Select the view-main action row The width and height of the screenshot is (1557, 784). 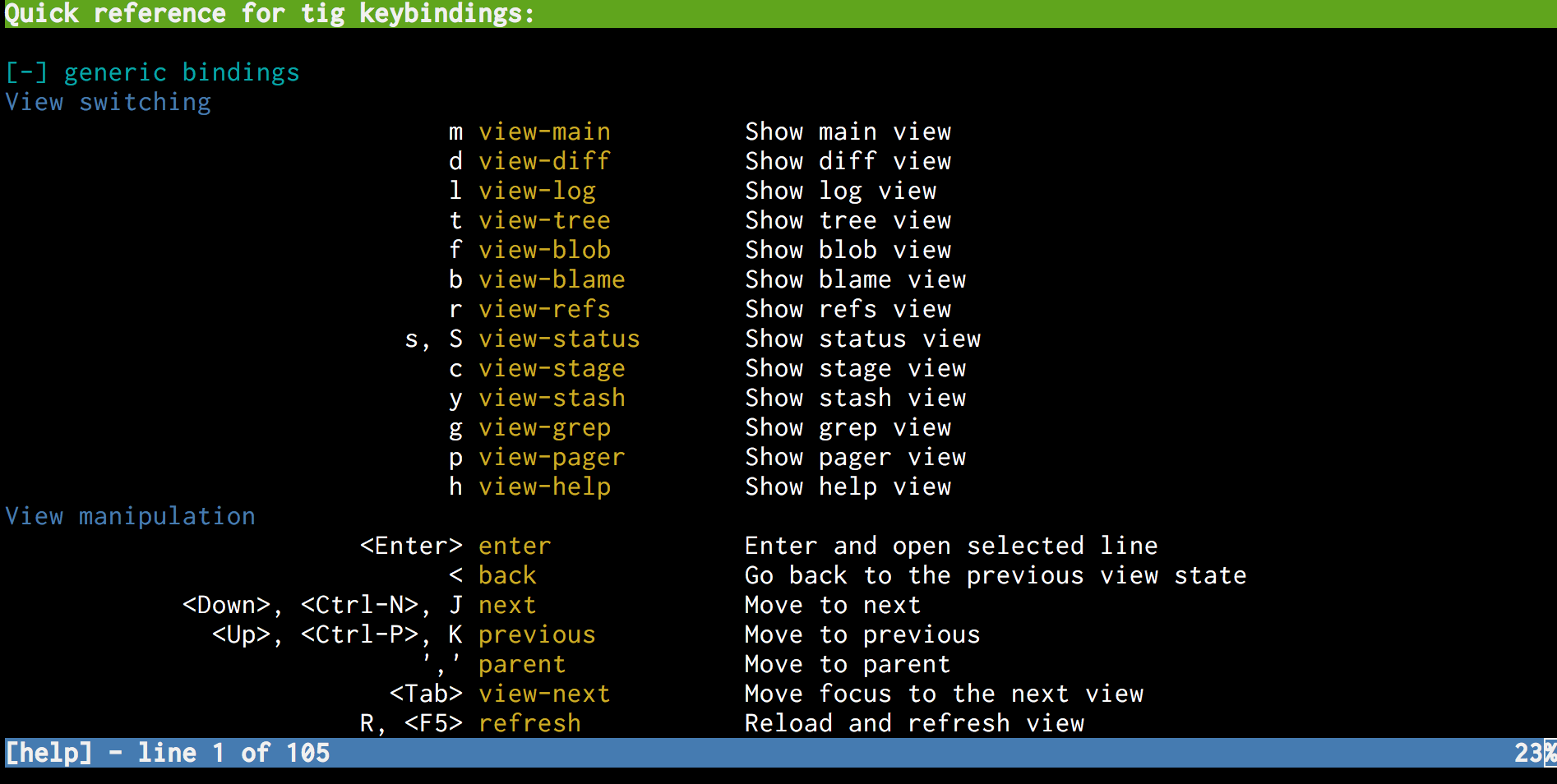pos(544,132)
